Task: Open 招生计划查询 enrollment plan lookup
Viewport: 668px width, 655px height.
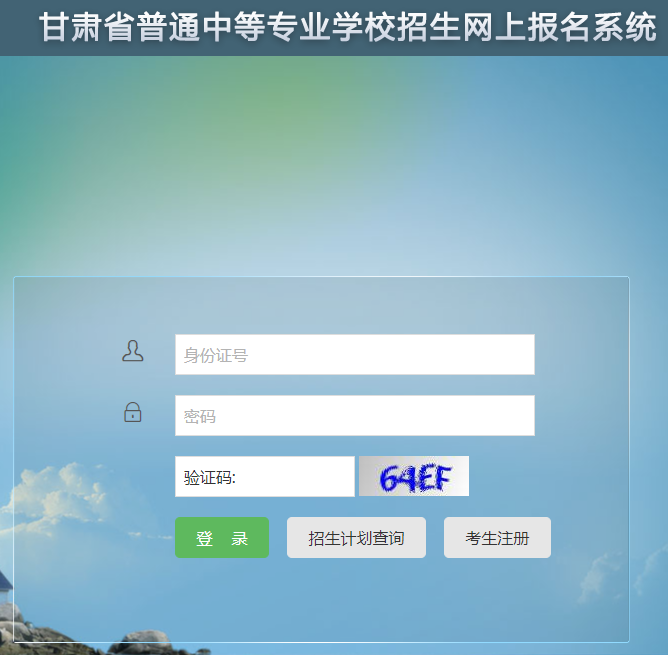Action: tap(356, 538)
